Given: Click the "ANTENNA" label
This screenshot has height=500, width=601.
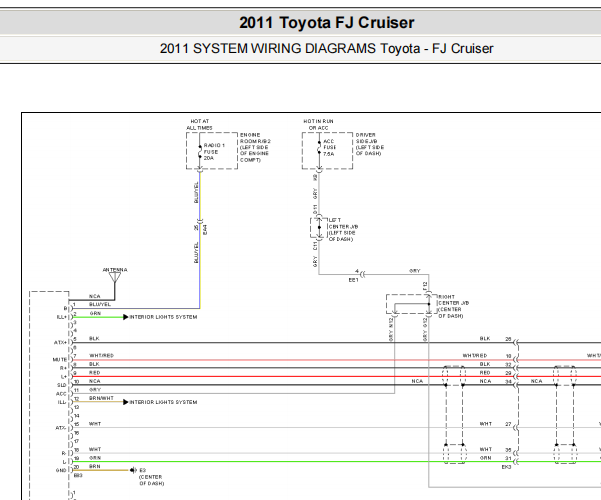Looking at the screenshot, I should tap(115, 270).
